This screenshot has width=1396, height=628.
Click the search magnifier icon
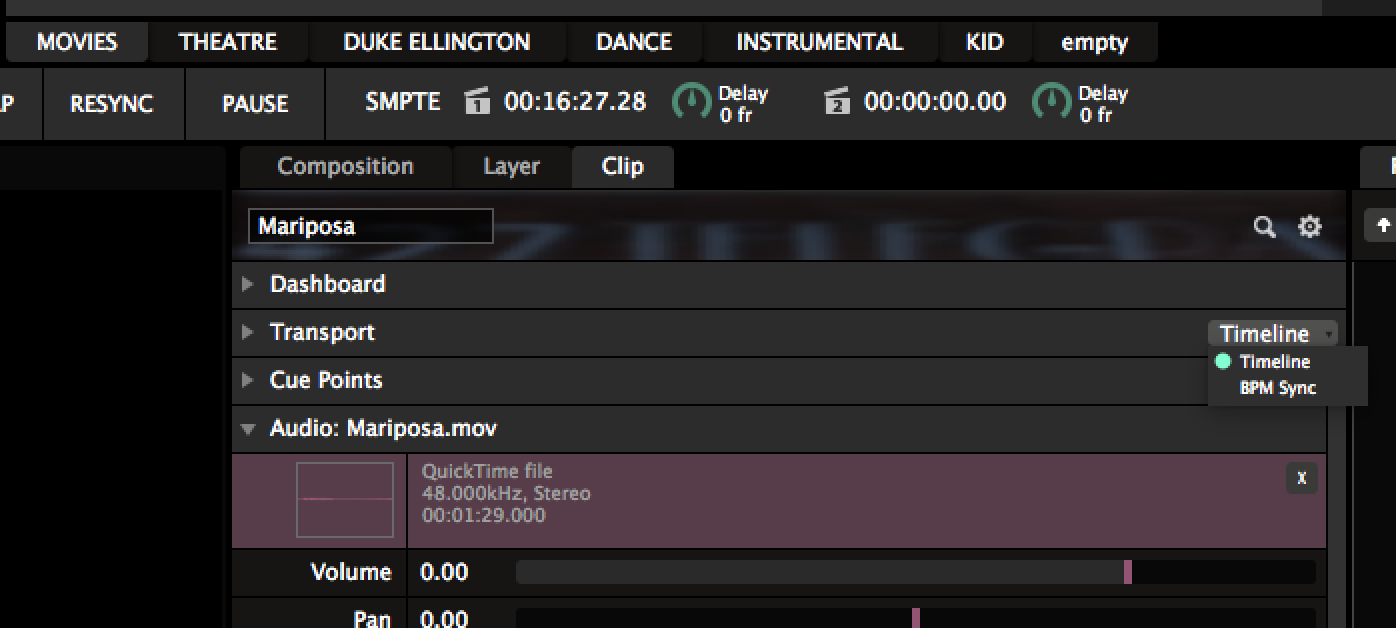click(1264, 227)
